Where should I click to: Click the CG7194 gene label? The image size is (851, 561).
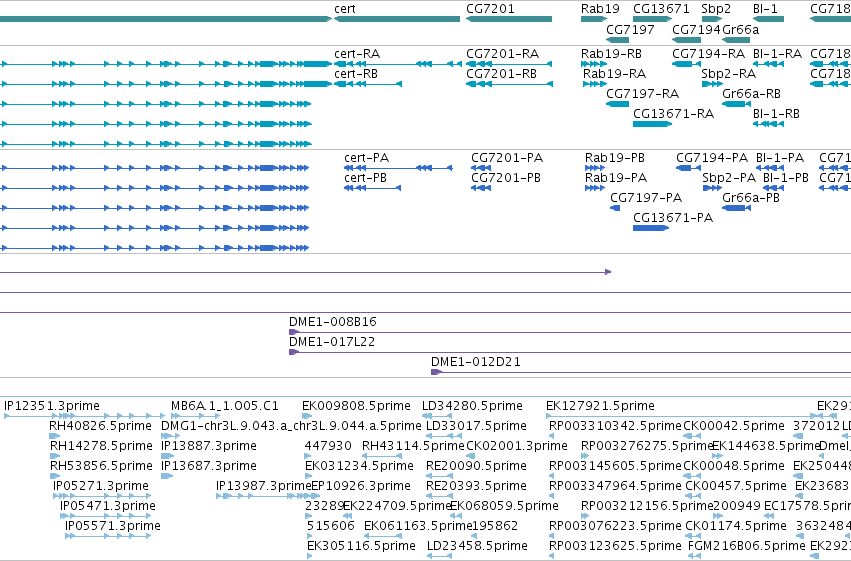(x=696, y=29)
